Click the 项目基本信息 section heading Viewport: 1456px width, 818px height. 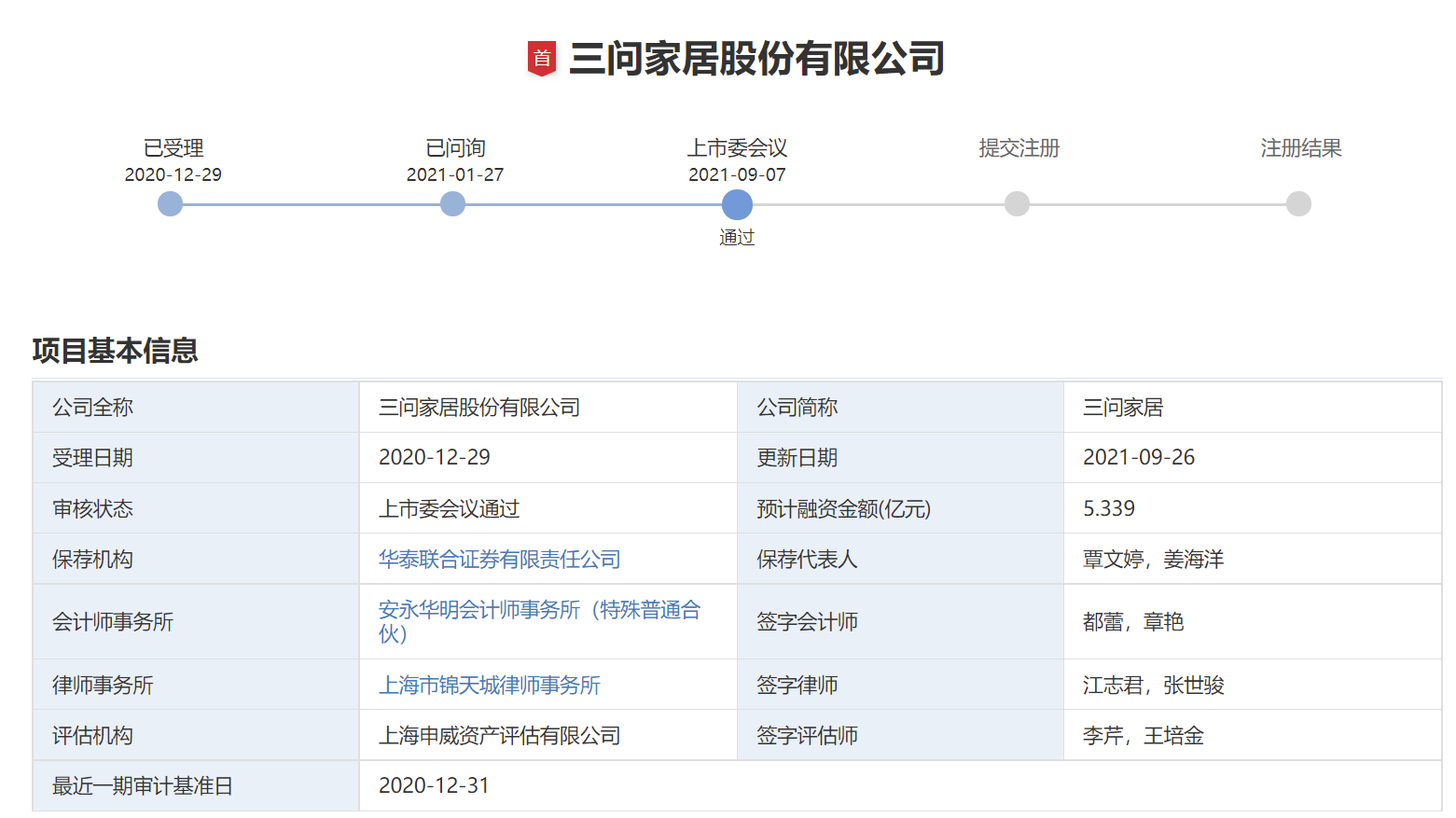[116, 351]
